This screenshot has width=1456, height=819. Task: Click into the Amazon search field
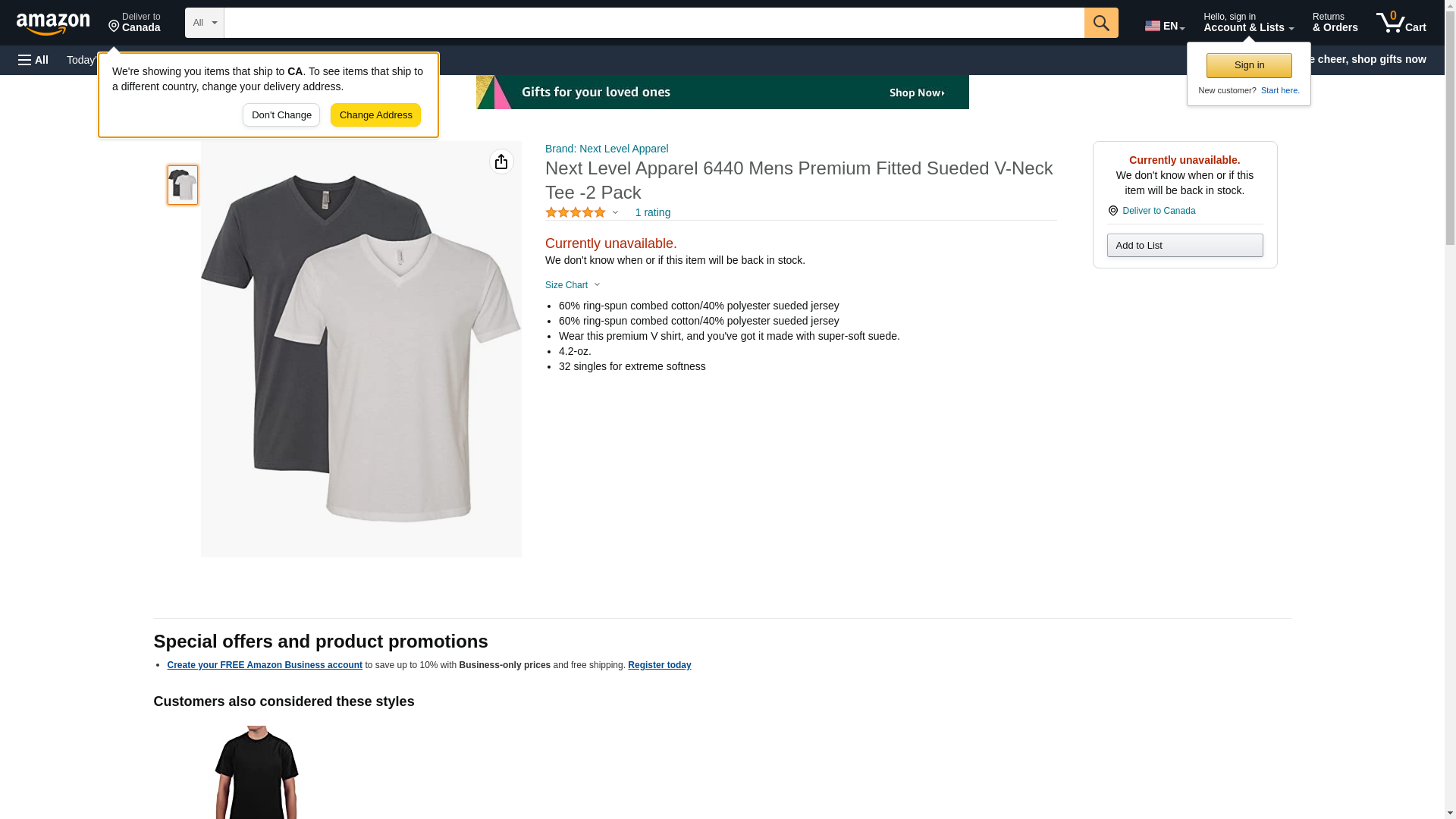(x=654, y=23)
